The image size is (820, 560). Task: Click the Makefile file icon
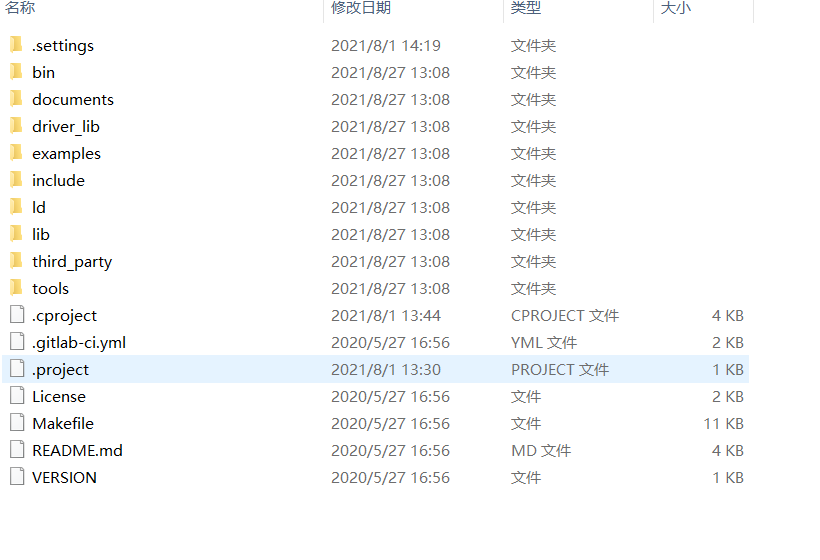[x=17, y=423]
